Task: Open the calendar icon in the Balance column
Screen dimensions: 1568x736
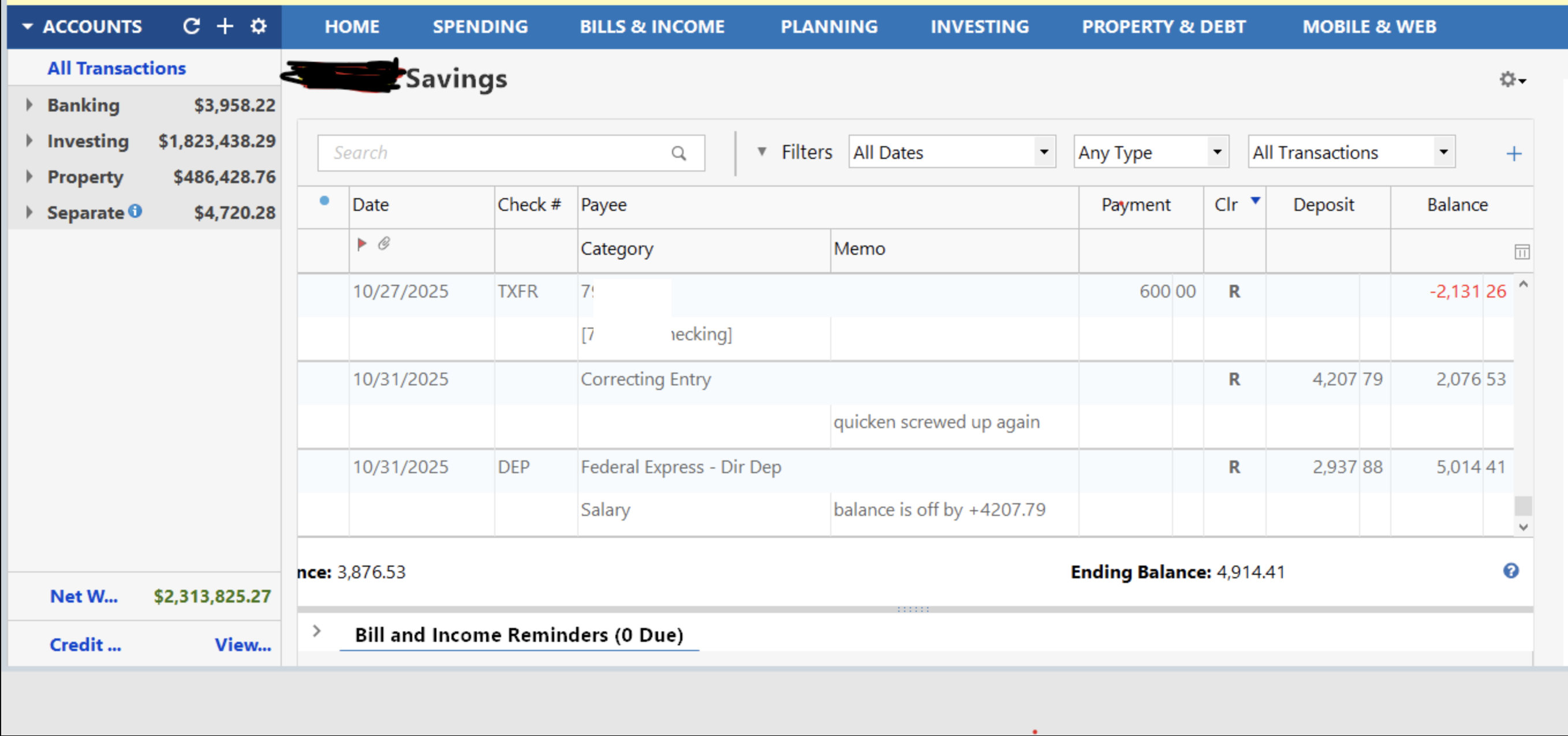Action: coord(1521,252)
